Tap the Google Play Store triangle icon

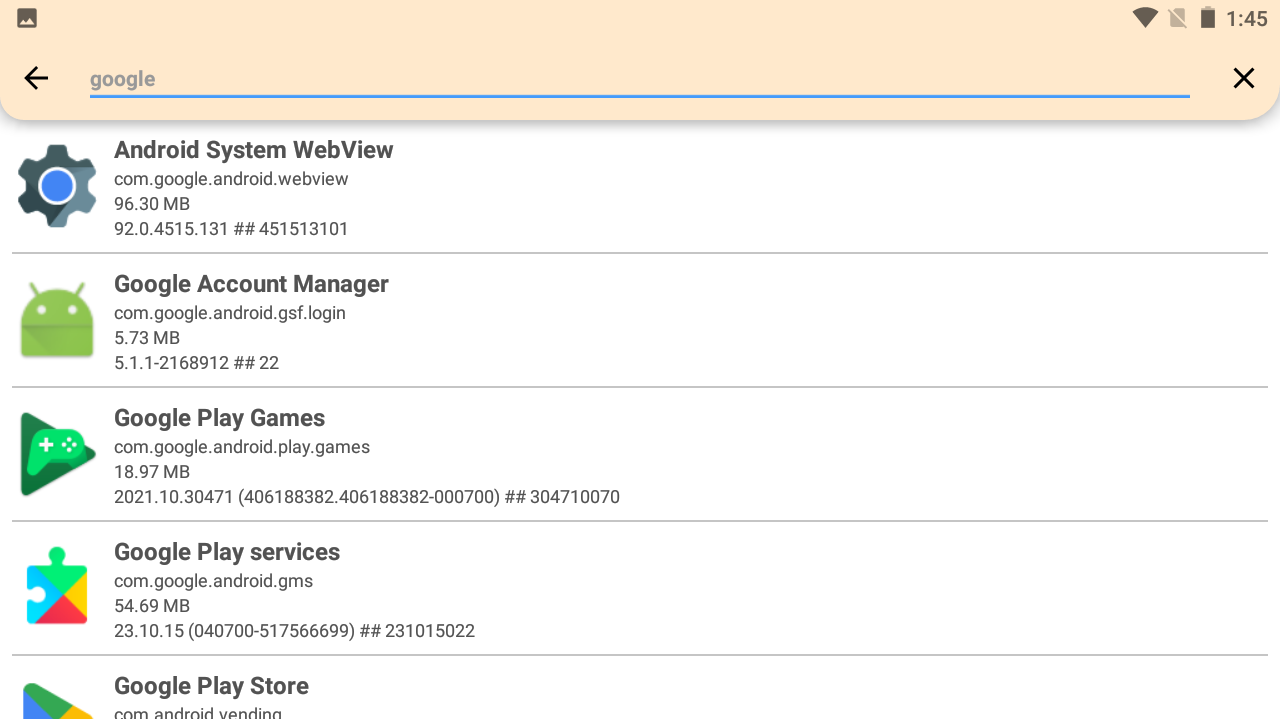click(57, 701)
